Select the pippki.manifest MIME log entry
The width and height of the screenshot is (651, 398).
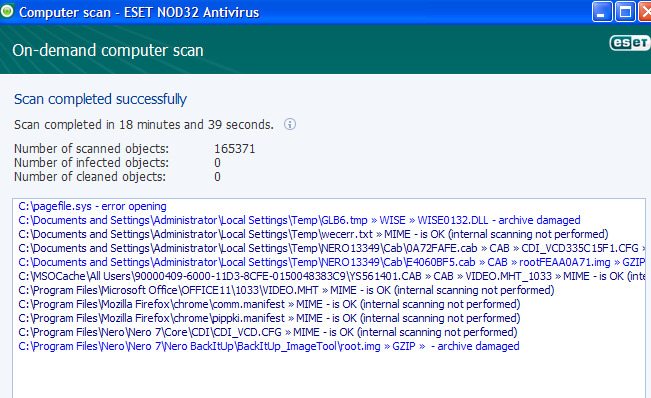click(x=269, y=318)
